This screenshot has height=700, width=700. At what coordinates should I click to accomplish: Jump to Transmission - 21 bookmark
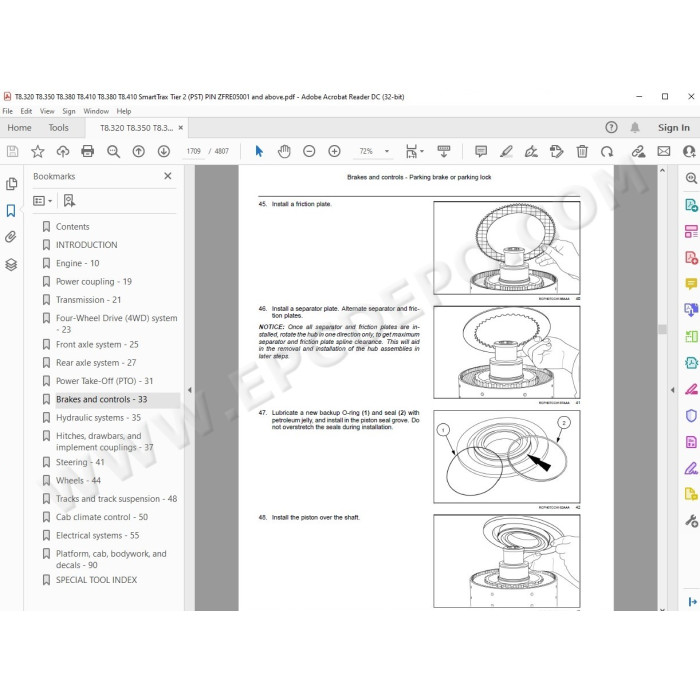(x=88, y=300)
